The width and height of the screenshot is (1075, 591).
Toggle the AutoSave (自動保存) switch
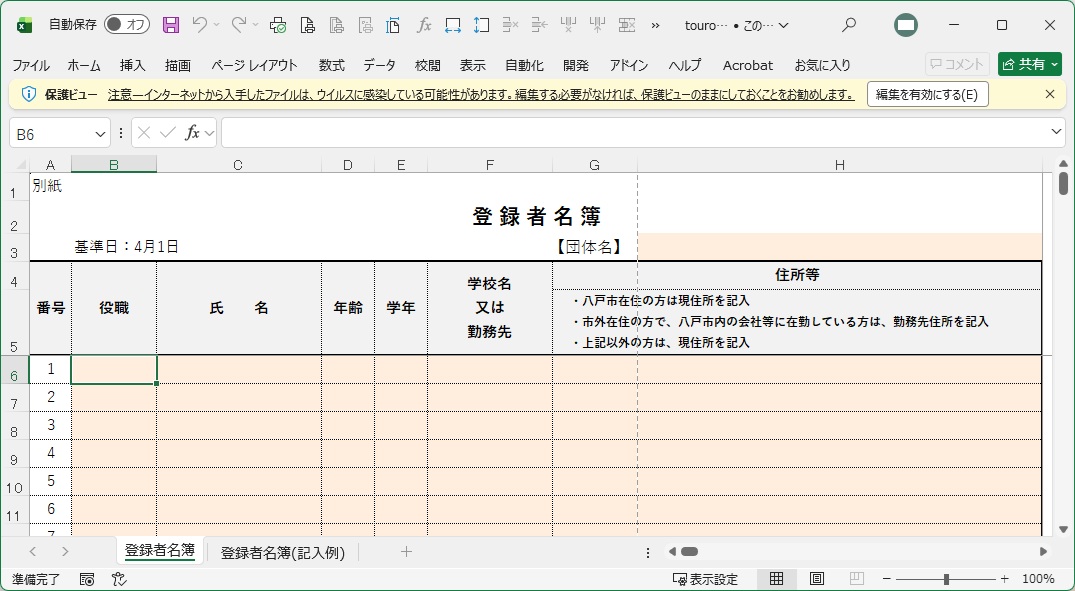click(x=126, y=25)
